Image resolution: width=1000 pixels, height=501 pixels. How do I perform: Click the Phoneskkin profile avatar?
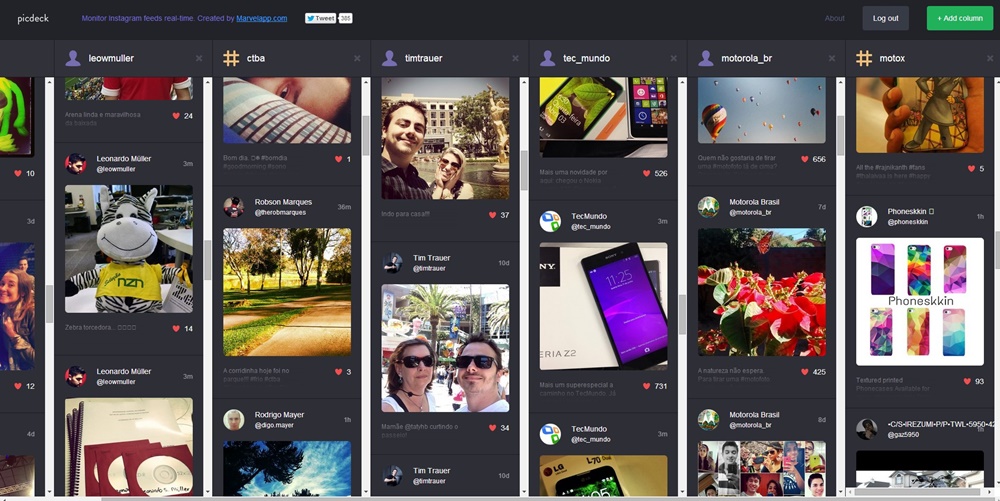(x=867, y=216)
